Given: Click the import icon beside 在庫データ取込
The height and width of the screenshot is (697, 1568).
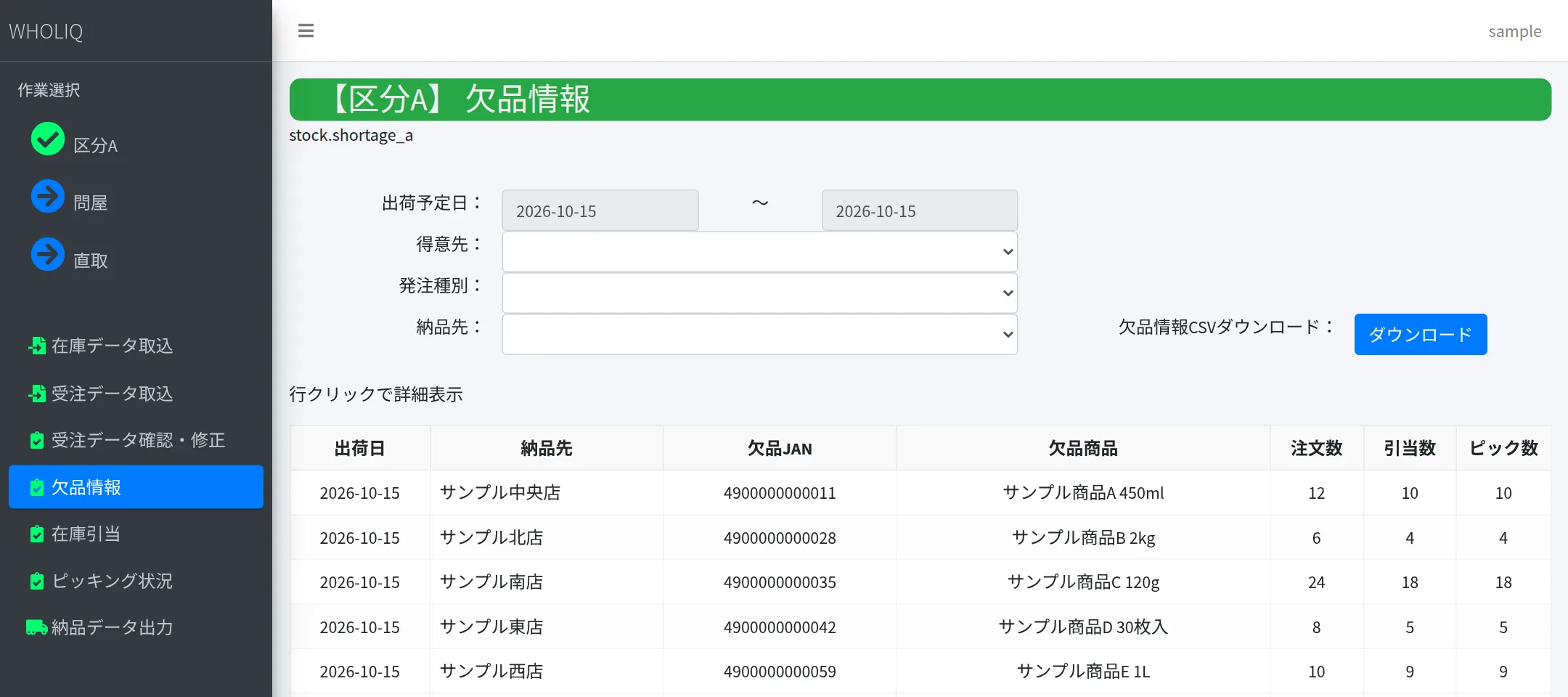Looking at the screenshot, I should (x=37, y=346).
